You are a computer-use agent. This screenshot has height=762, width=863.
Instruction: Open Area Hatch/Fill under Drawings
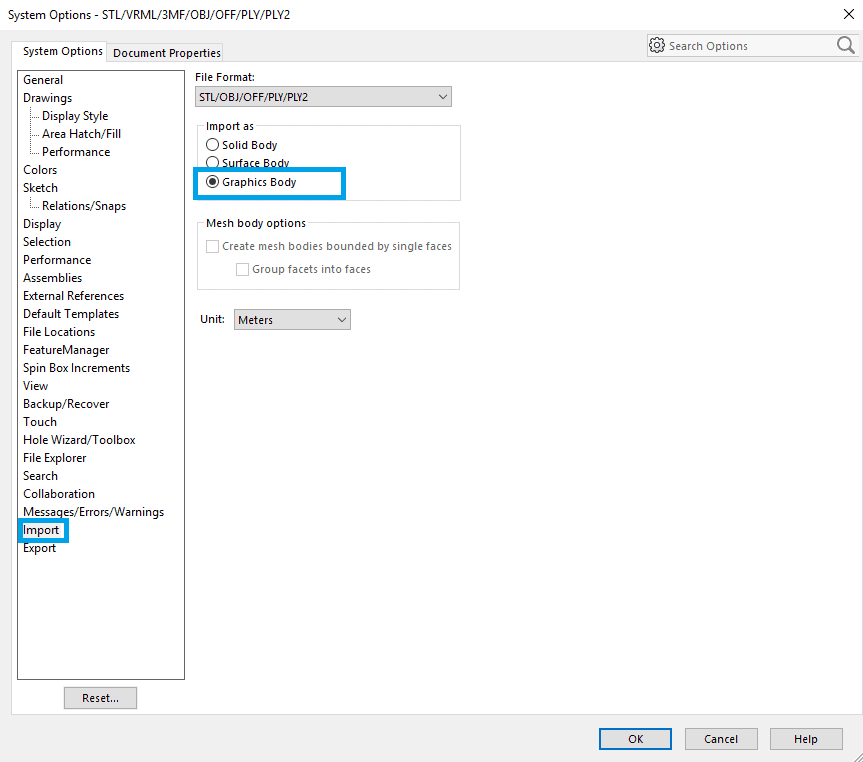coord(81,134)
